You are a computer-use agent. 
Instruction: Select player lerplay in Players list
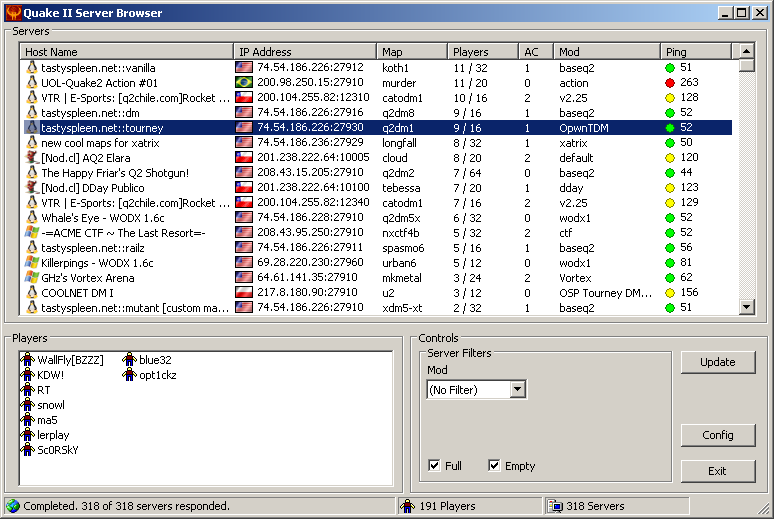coord(53,435)
